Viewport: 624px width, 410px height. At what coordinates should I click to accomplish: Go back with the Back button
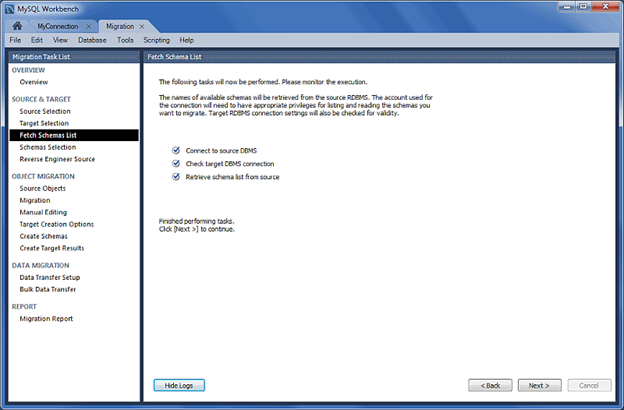tap(489, 385)
